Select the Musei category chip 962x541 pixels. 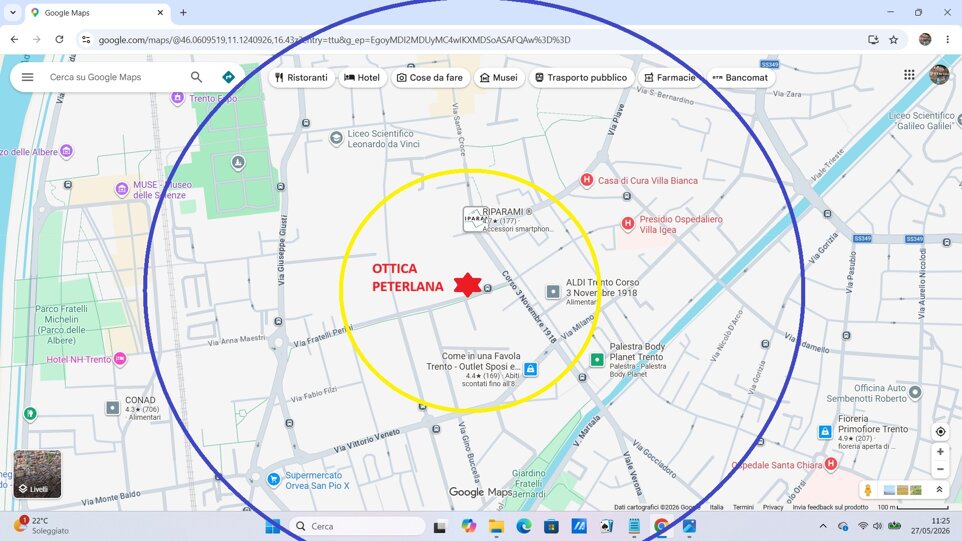coord(499,78)
